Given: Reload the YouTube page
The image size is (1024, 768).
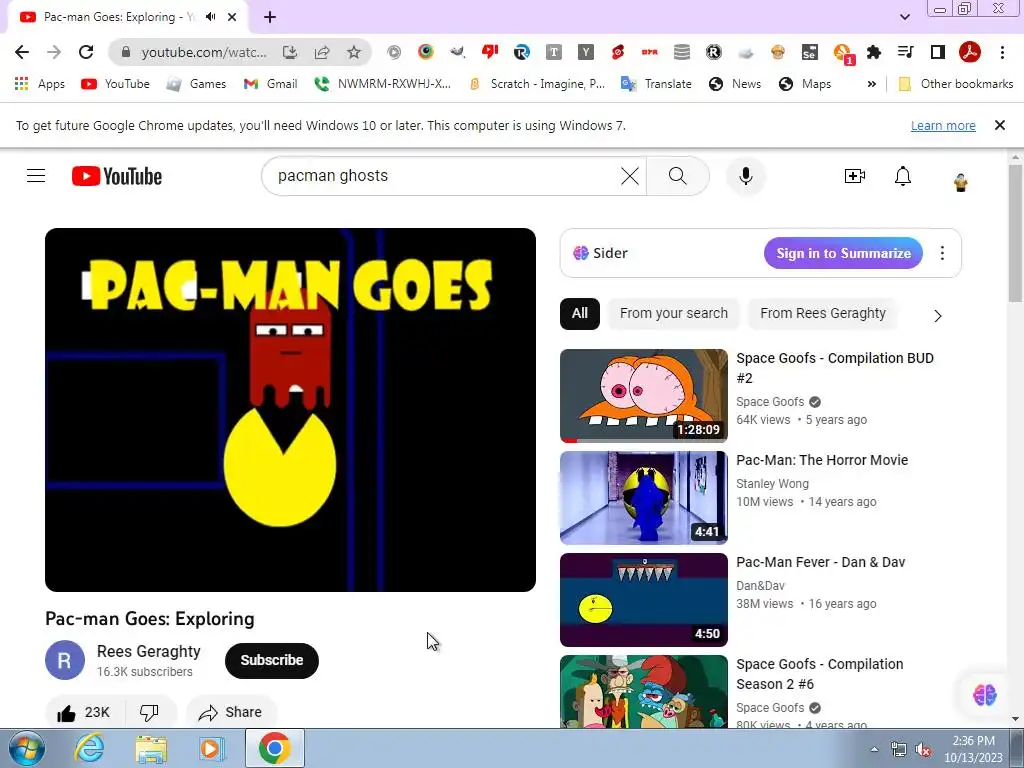Looking at the screenshot, I should point(86,52).
